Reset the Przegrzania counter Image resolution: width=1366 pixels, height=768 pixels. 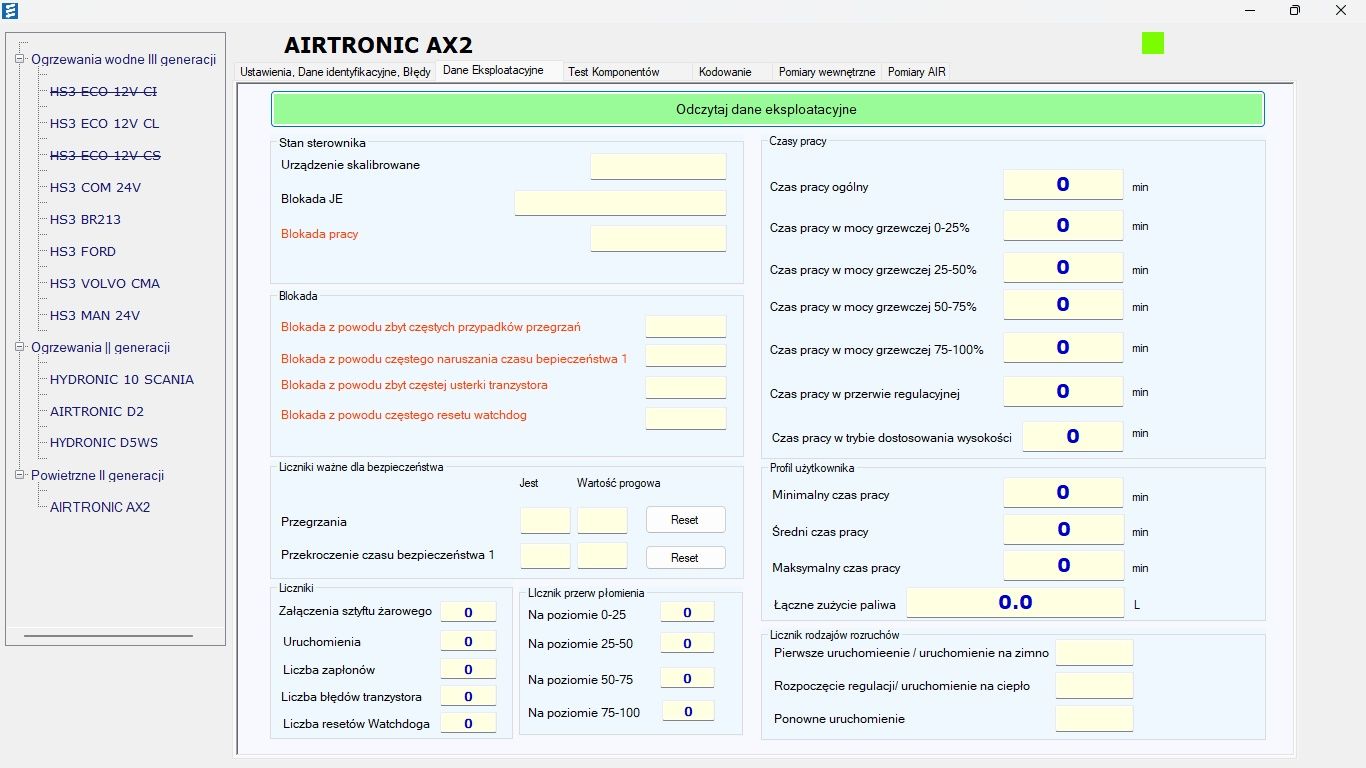(x=685, y=520)
